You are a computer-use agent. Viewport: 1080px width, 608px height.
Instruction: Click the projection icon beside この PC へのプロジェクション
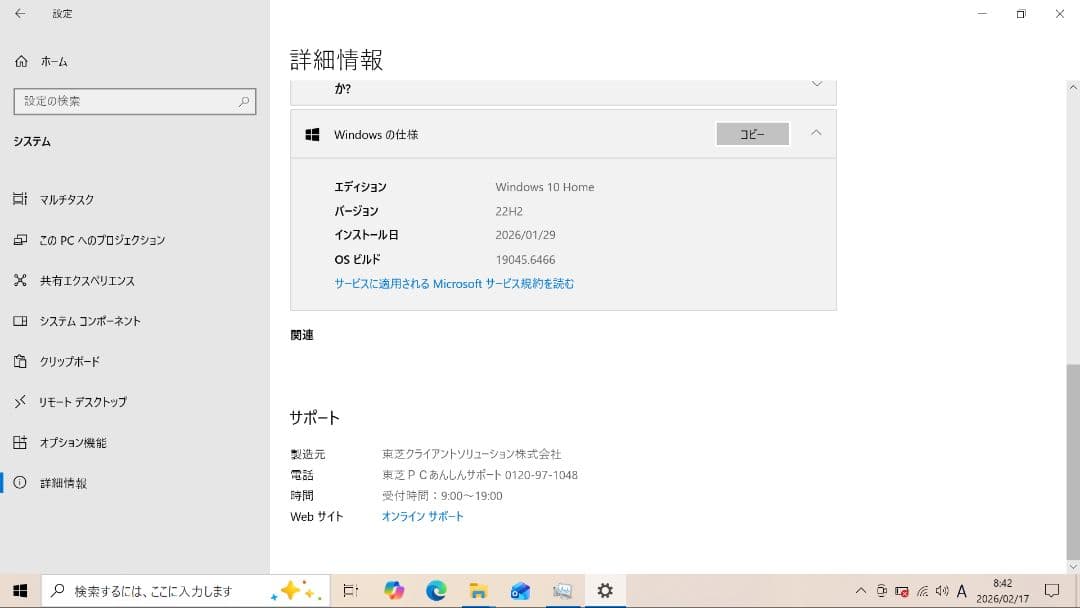pos(20,240)
